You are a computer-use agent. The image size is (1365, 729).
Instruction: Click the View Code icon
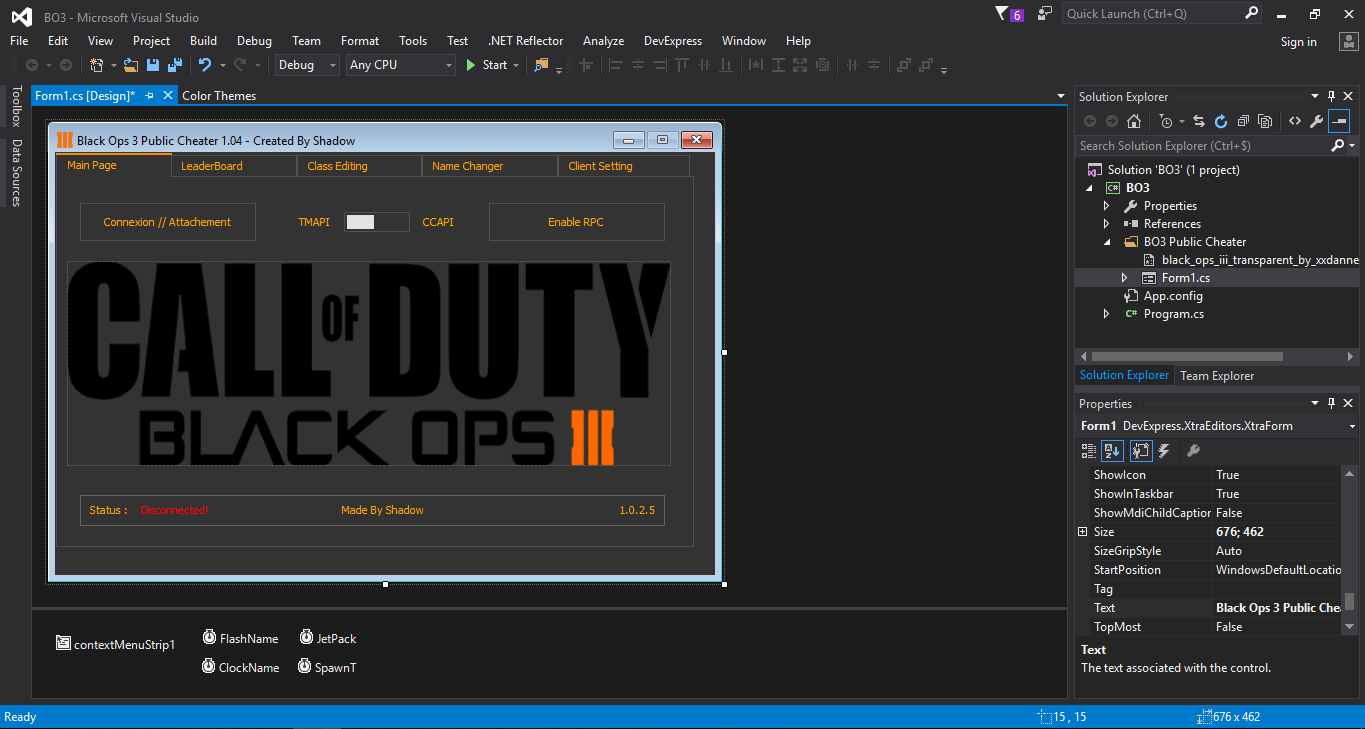(1295, 121)
